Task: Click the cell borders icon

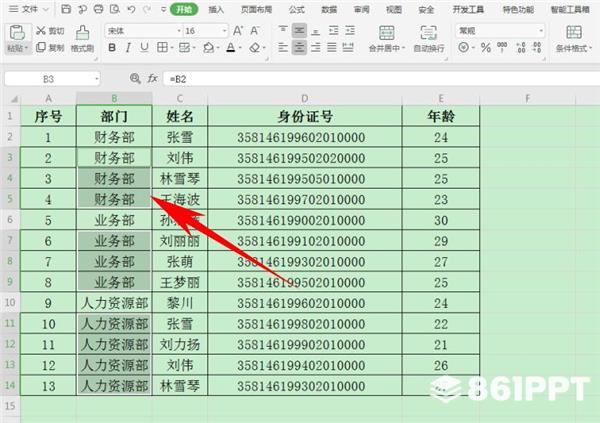Action: coord(162,47)
